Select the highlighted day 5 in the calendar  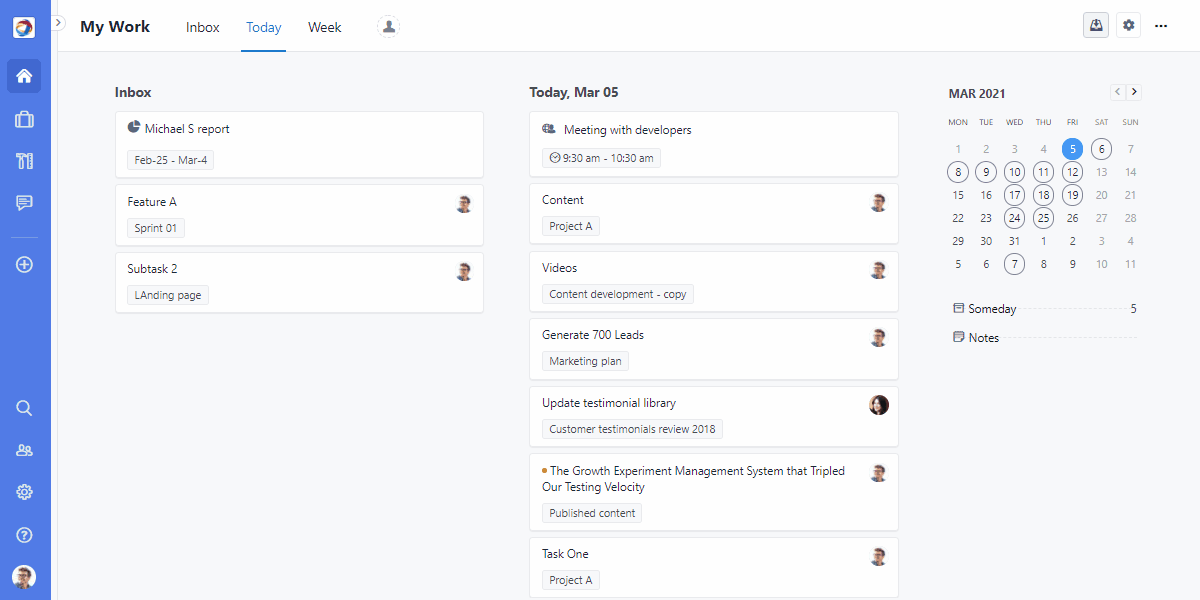pyautogui.click(x=1072, y=149)
